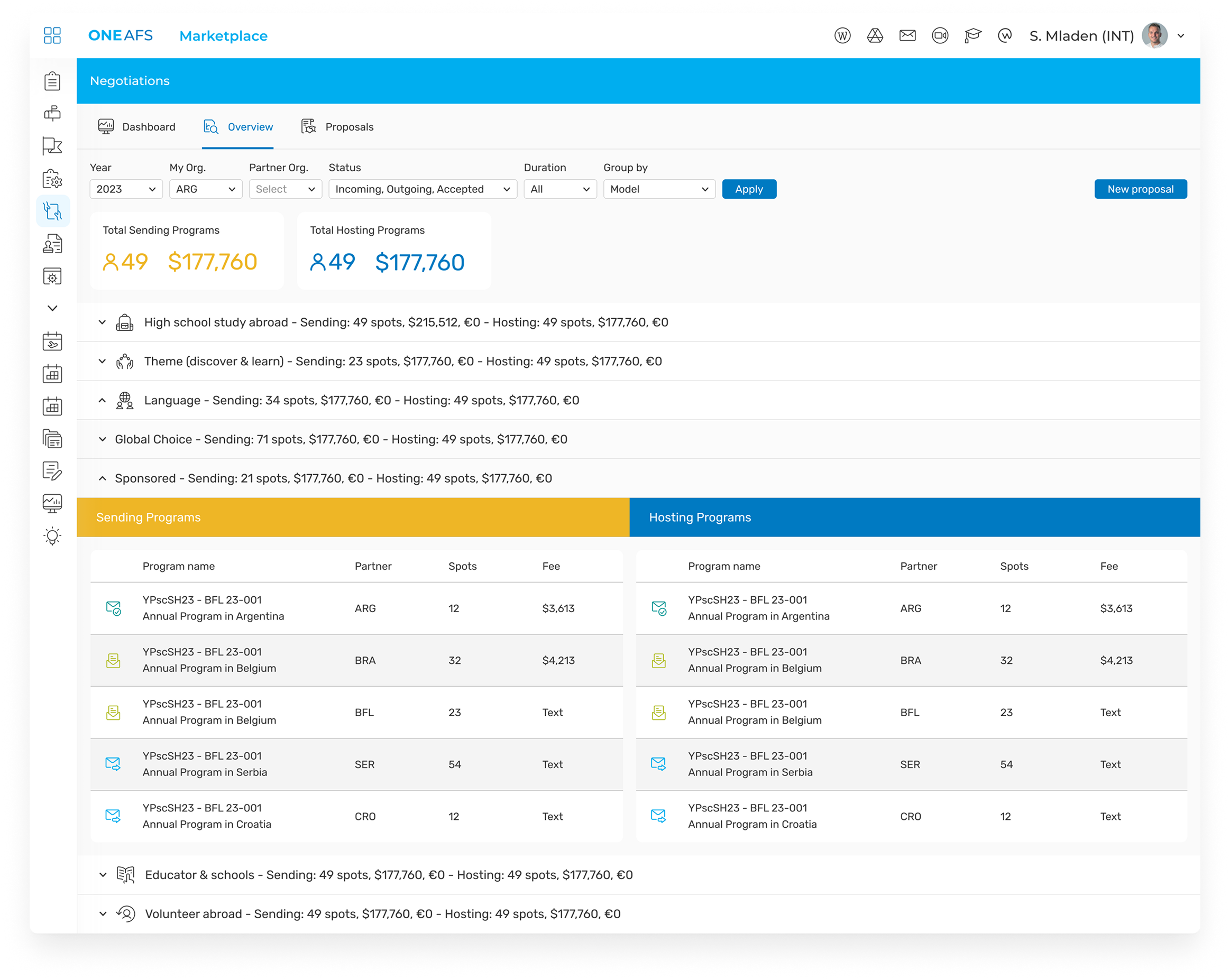Click the upper calendar grid sidebar icon
1230x980 pixels.
tap(52, 374)
